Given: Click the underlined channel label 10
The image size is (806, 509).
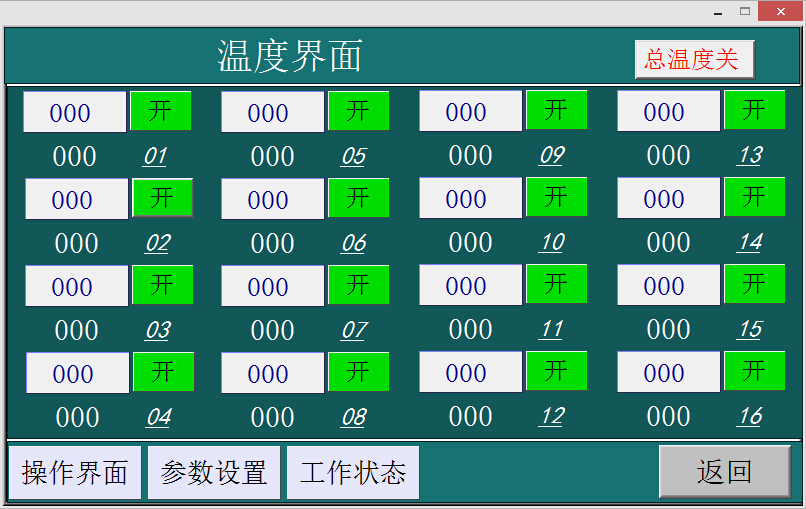Looking at the screenshot, I should (x=551, y=242).
